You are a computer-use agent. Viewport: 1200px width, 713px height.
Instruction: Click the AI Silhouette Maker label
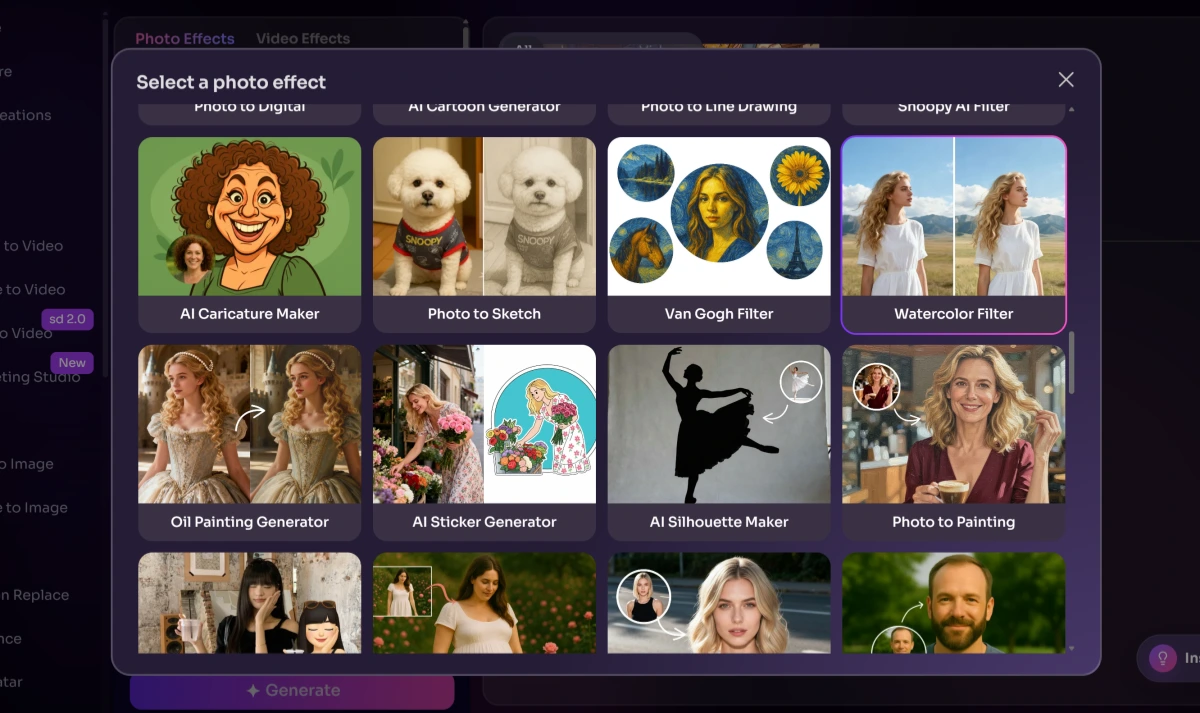pos(719,522)
